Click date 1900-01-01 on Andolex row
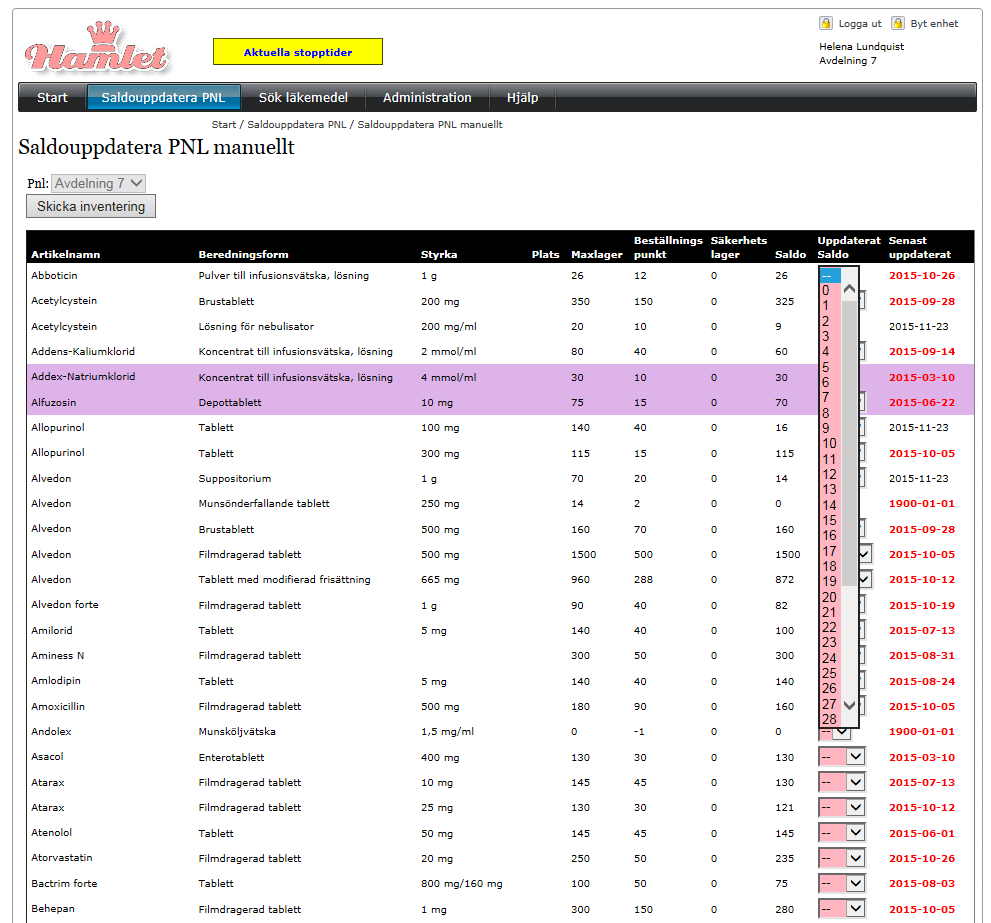This screenshot has height=923, width=991. [x=921, y=731]
